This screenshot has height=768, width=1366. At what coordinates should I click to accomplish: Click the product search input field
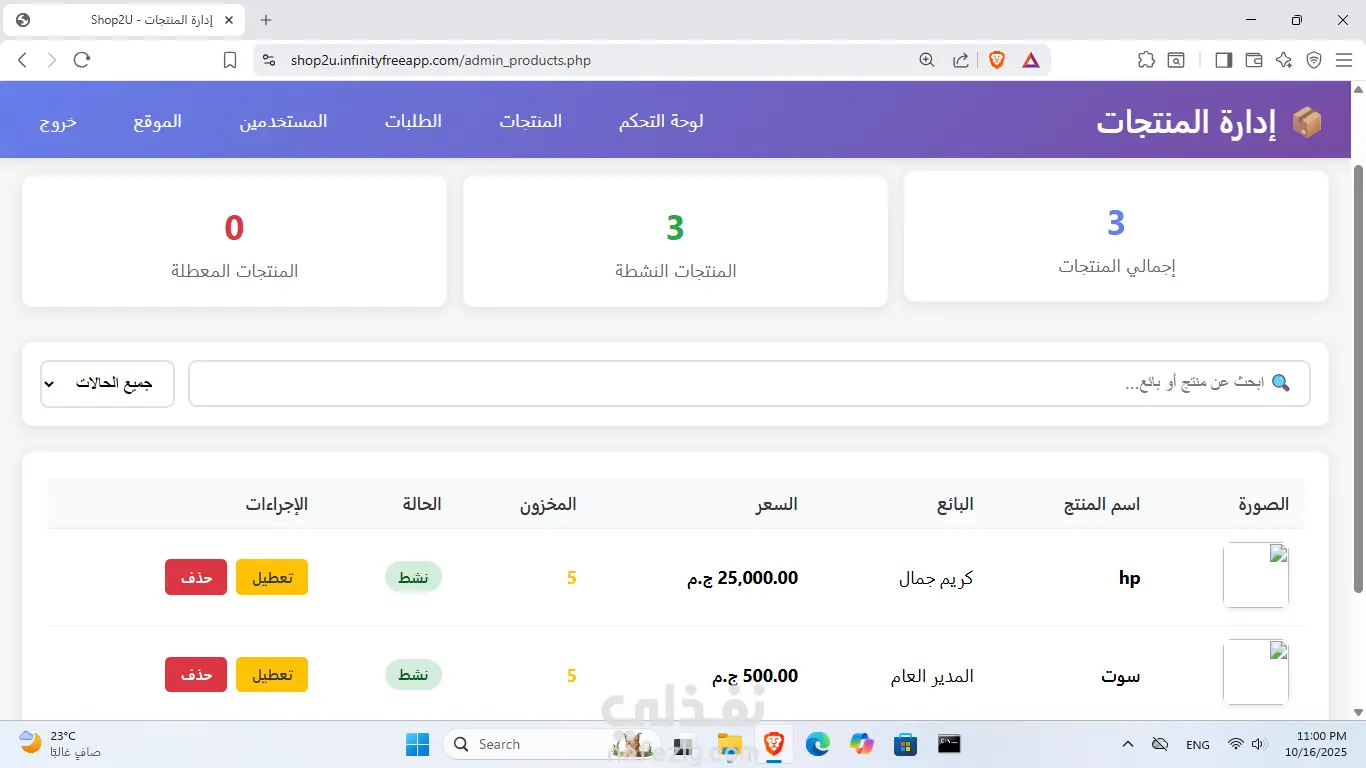point(749,384)
